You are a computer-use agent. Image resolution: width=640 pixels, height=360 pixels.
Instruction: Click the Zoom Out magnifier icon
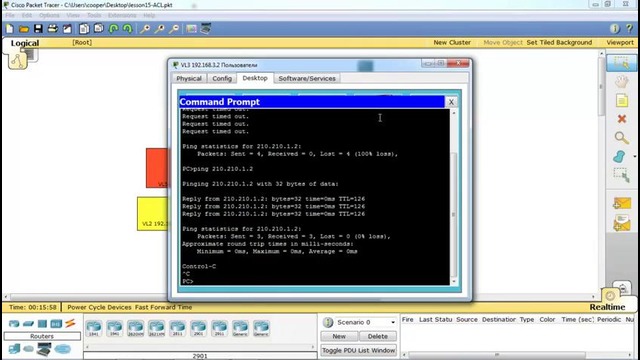[x=174, y=29]
